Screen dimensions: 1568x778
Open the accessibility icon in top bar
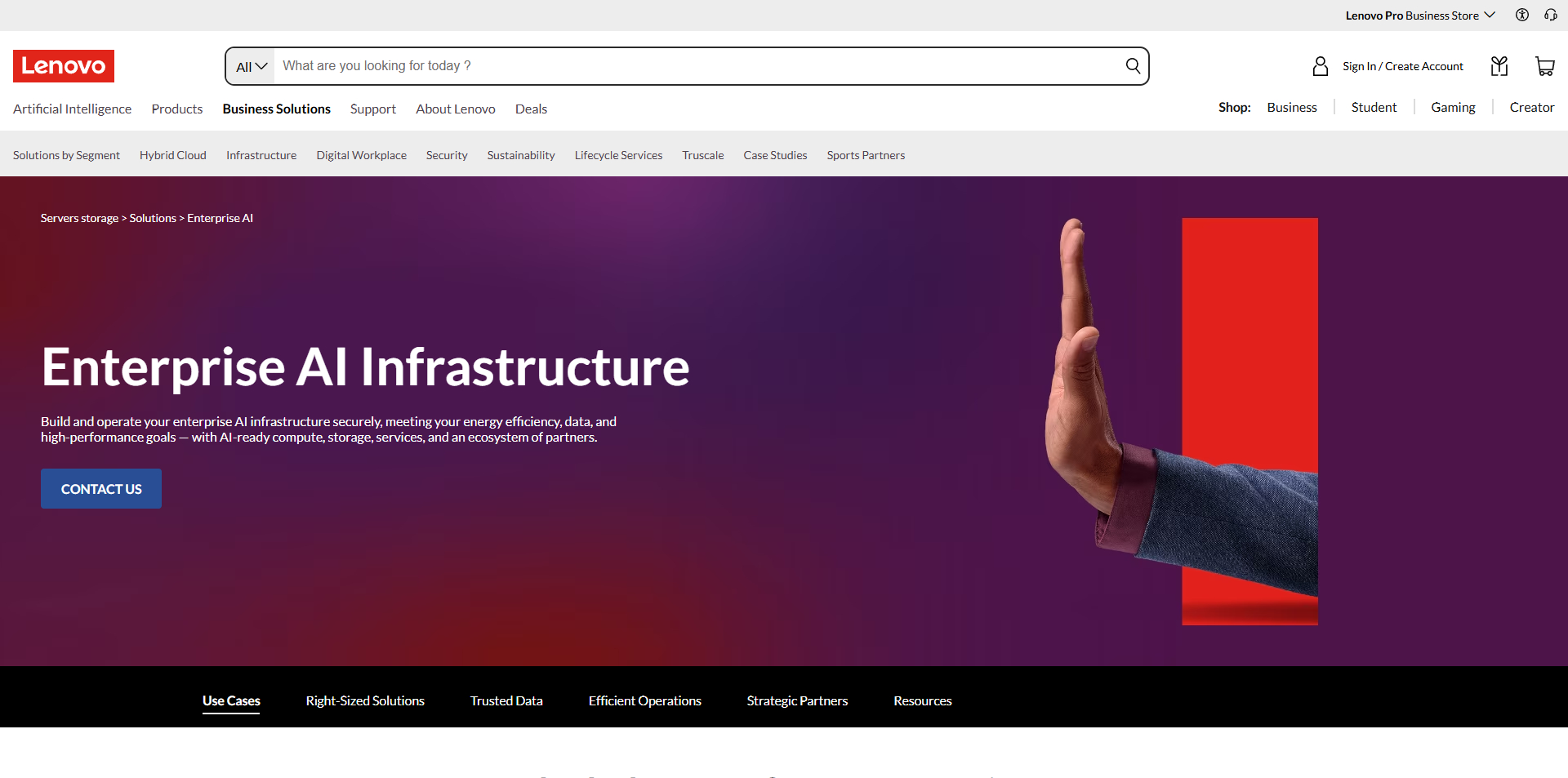coord(1522,15)
